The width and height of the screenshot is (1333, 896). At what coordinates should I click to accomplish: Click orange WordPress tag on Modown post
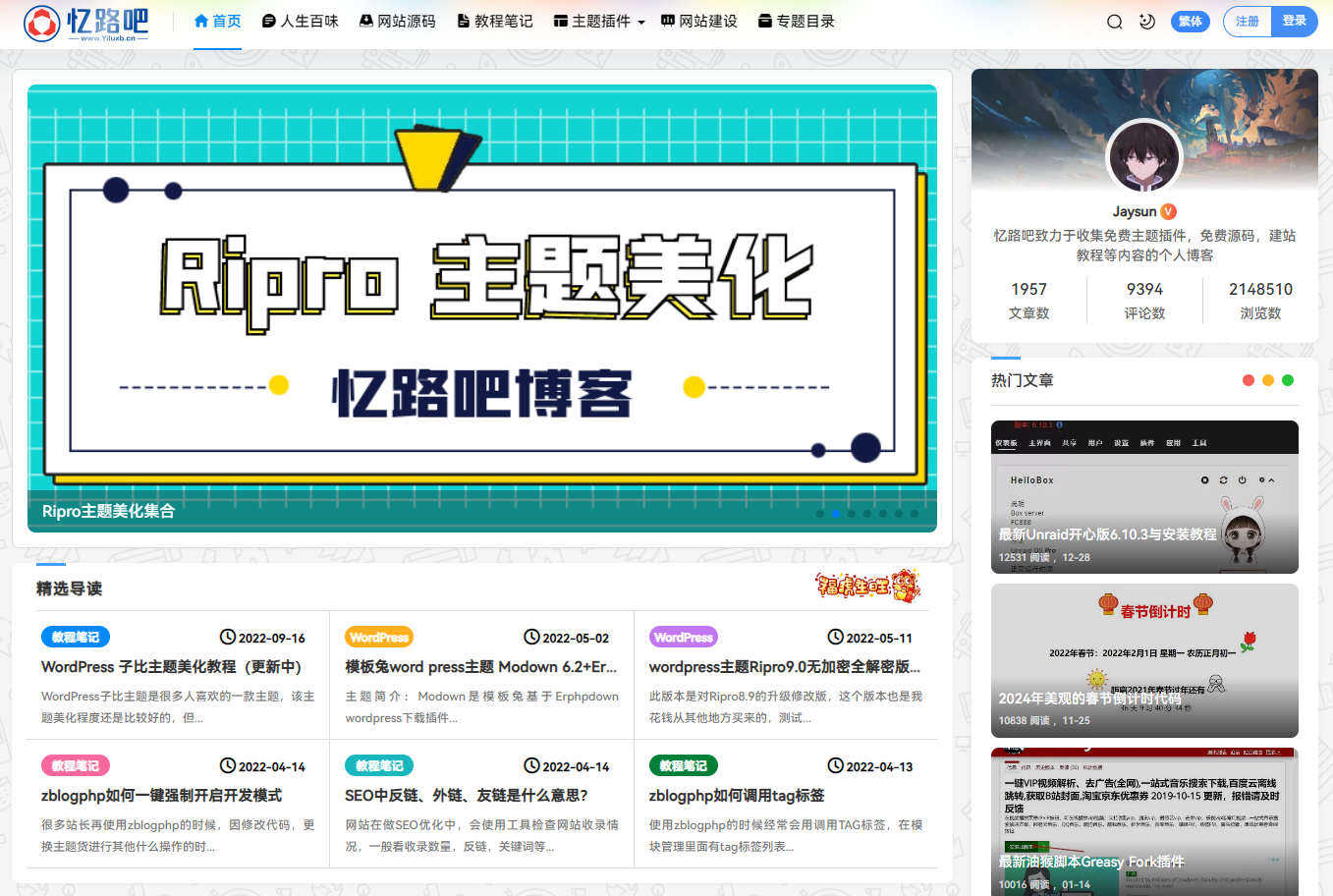[379, 637]
